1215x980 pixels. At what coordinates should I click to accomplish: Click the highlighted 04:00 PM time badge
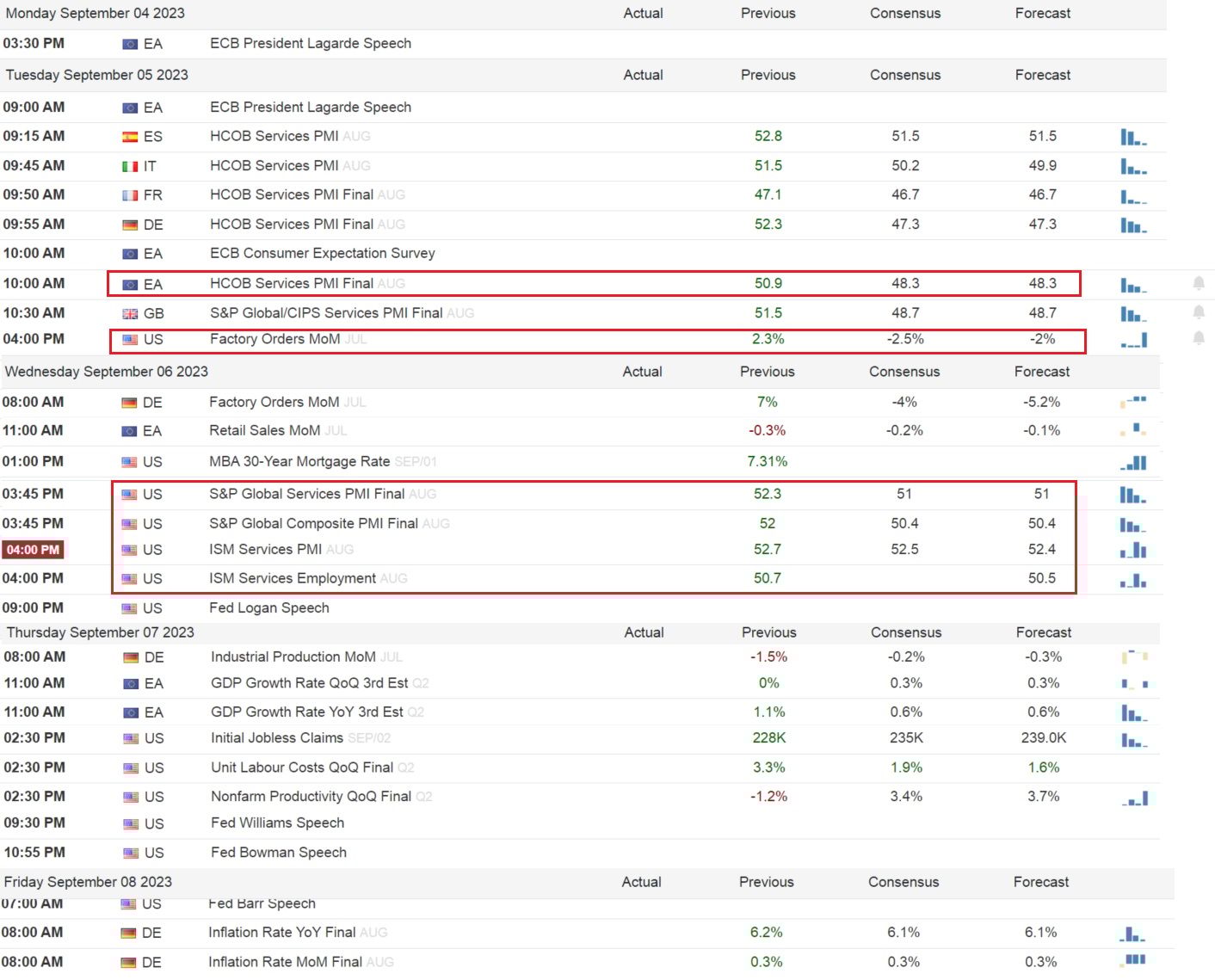[34, 550]
